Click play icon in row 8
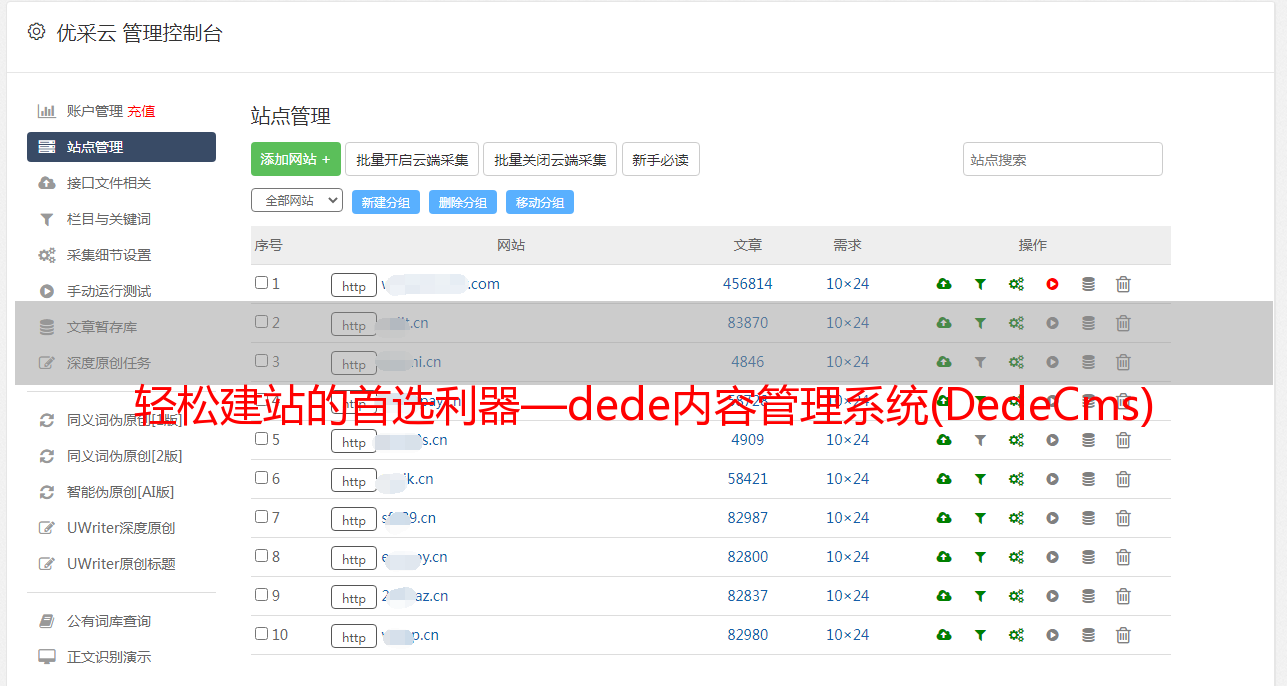Screen dimensions: 1287x686 [1052, 557]
